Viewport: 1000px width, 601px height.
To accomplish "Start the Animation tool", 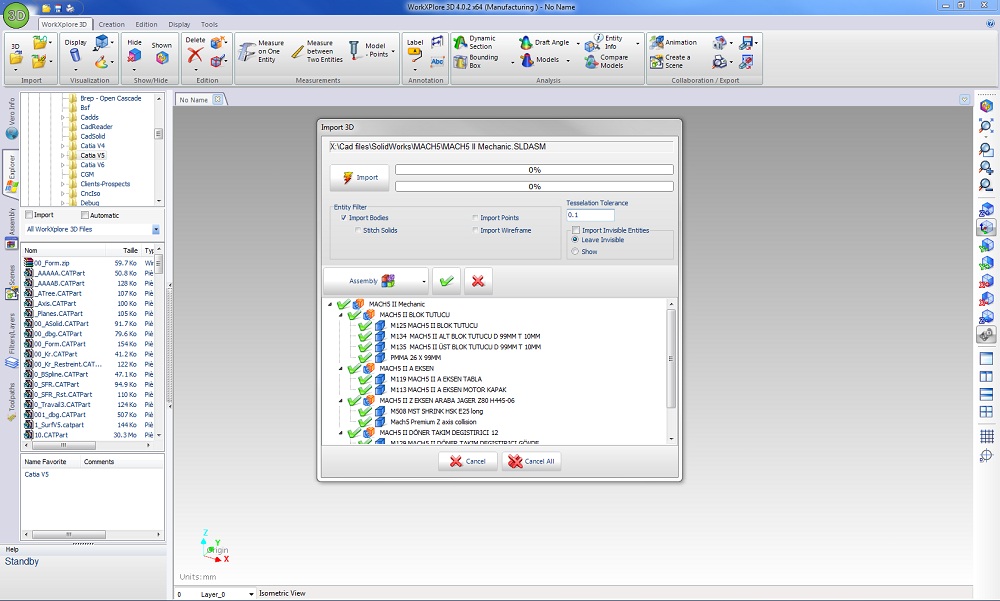I will tap(673, 43).
